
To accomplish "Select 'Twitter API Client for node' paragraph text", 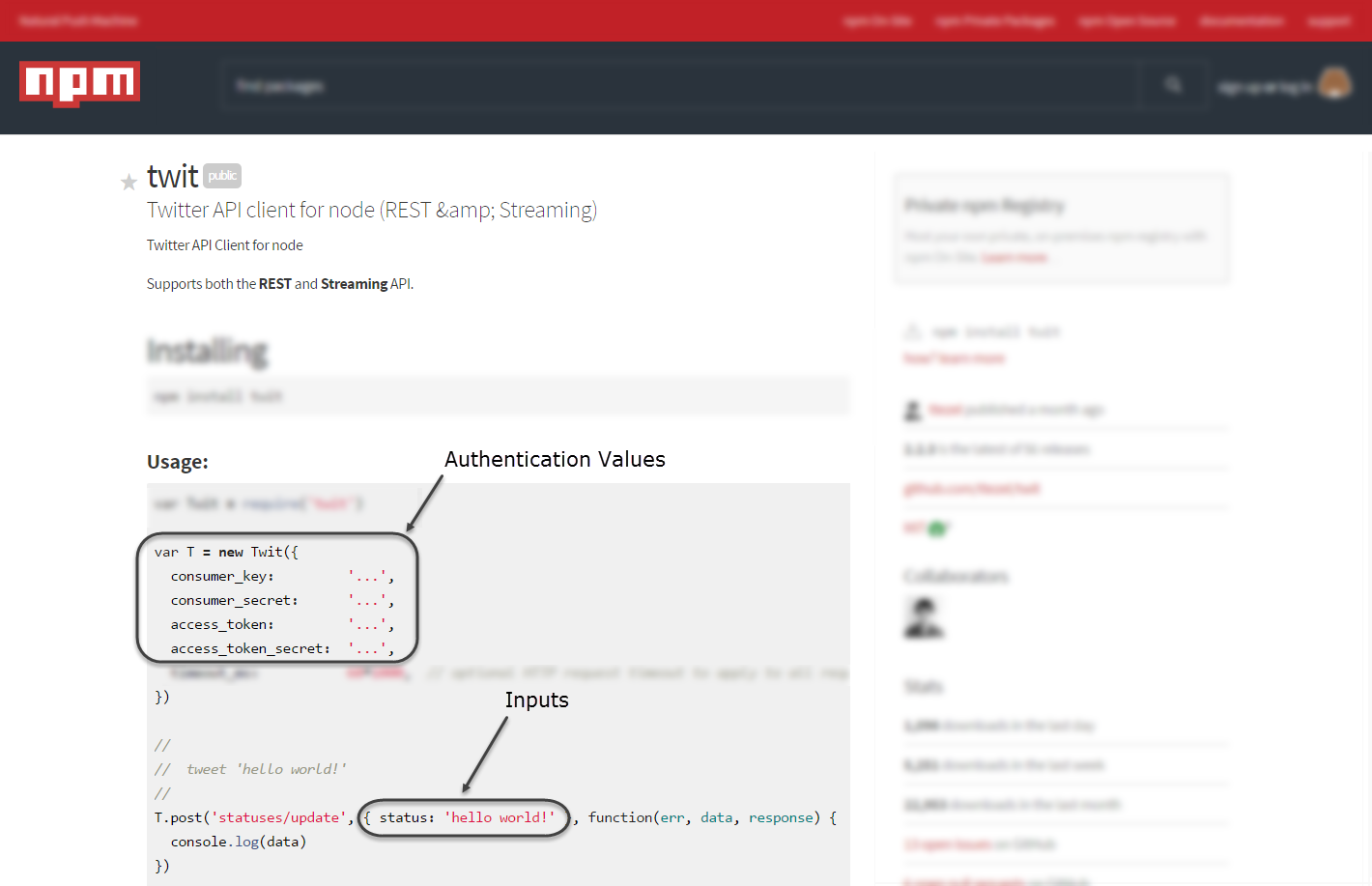I will [x=225, y=245].
